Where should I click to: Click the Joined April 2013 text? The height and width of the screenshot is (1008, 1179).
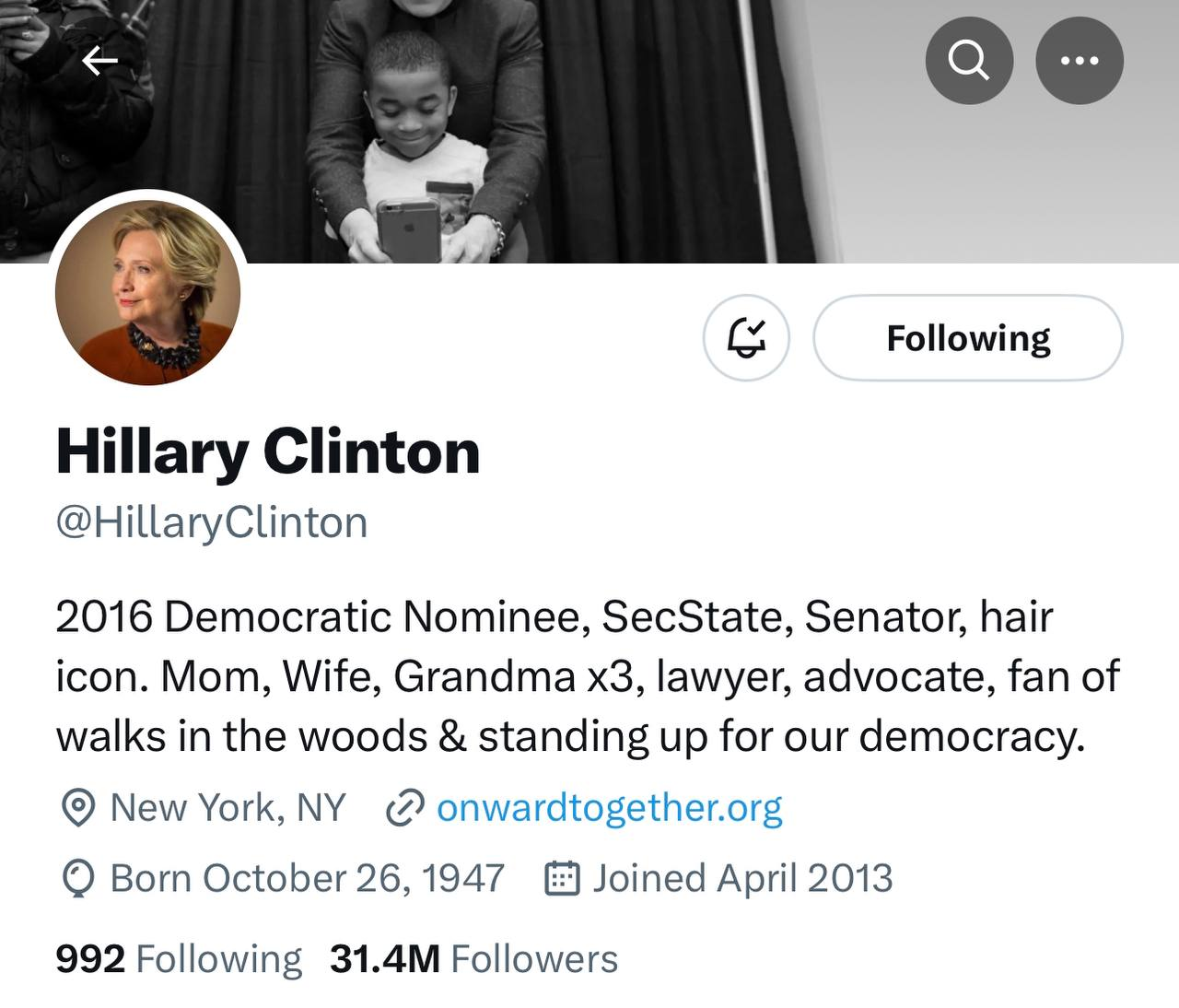(x=741, y=878)
